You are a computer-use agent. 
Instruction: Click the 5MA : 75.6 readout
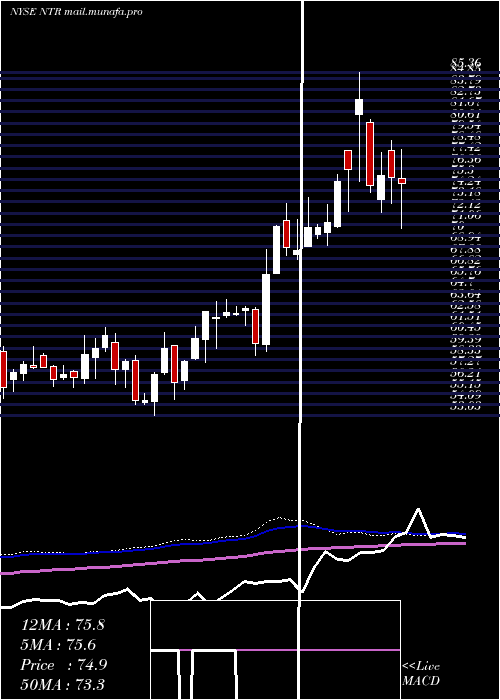(x=58, y=645)
